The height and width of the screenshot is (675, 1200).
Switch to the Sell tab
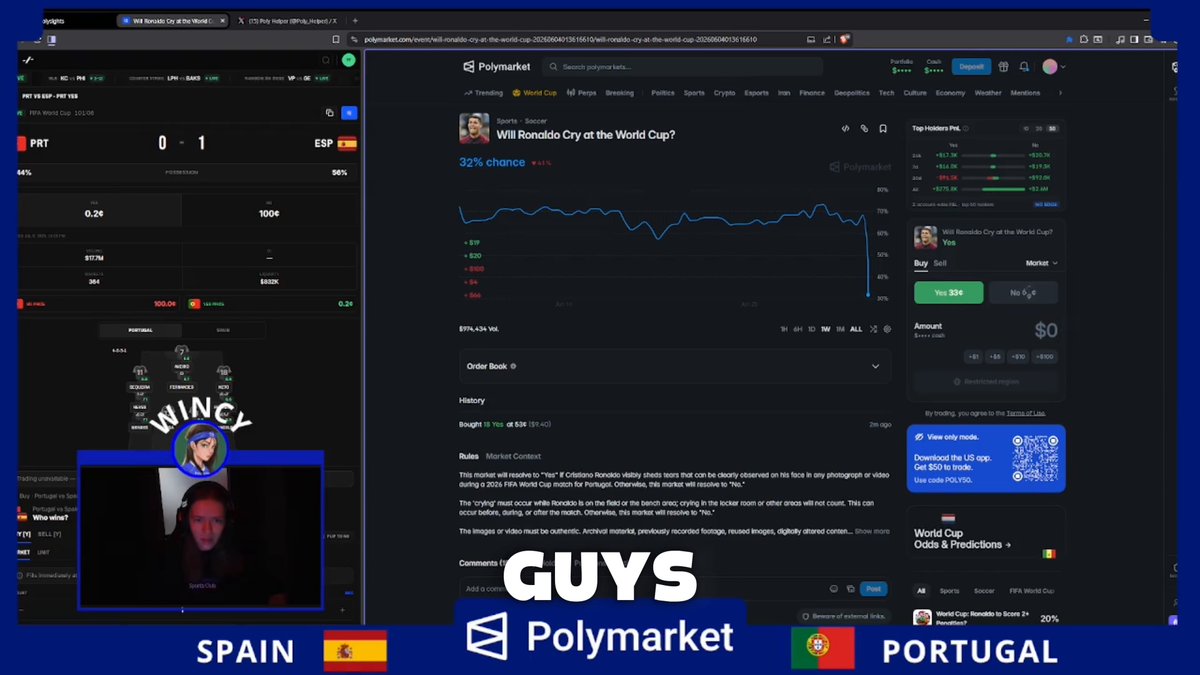(x=940, y=263)
